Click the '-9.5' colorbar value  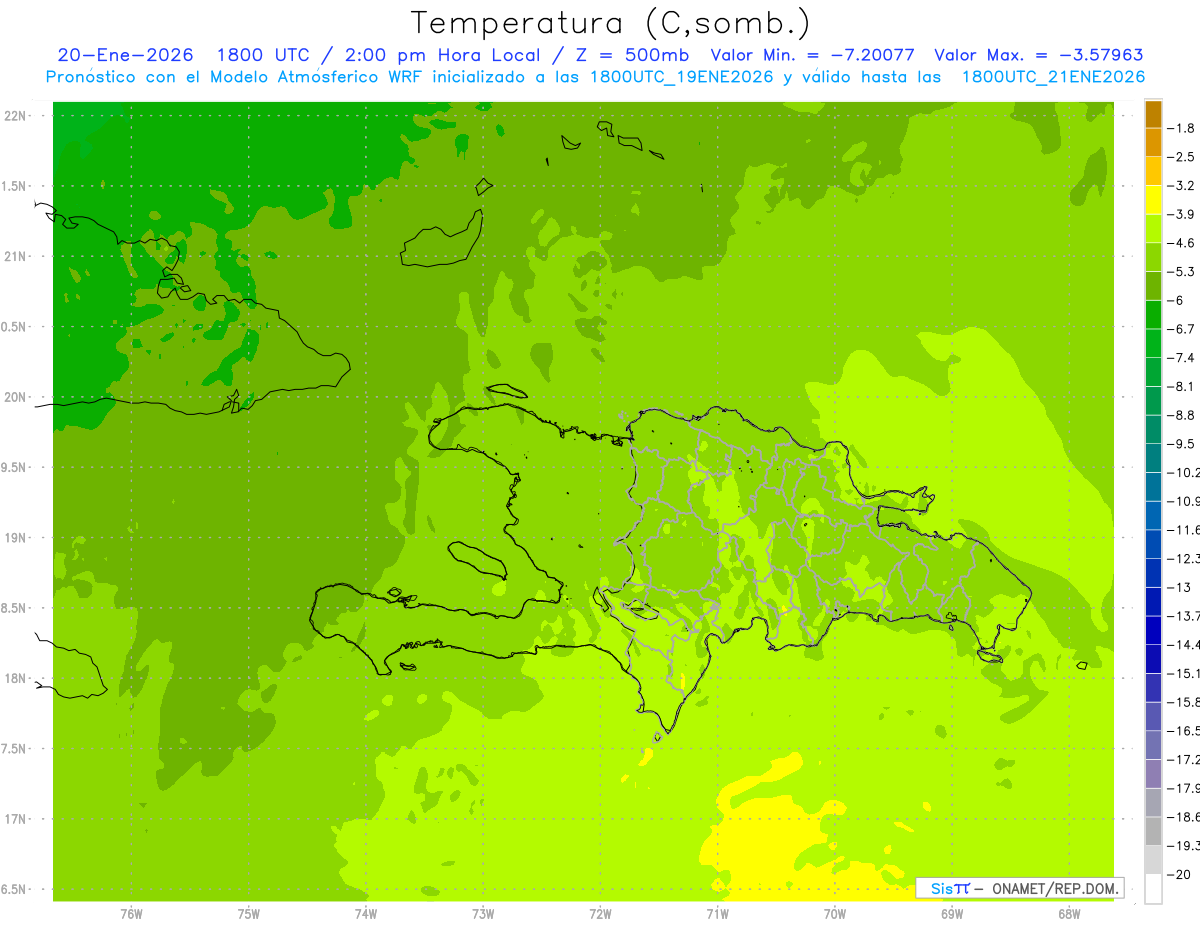(x=1181, y=444)
